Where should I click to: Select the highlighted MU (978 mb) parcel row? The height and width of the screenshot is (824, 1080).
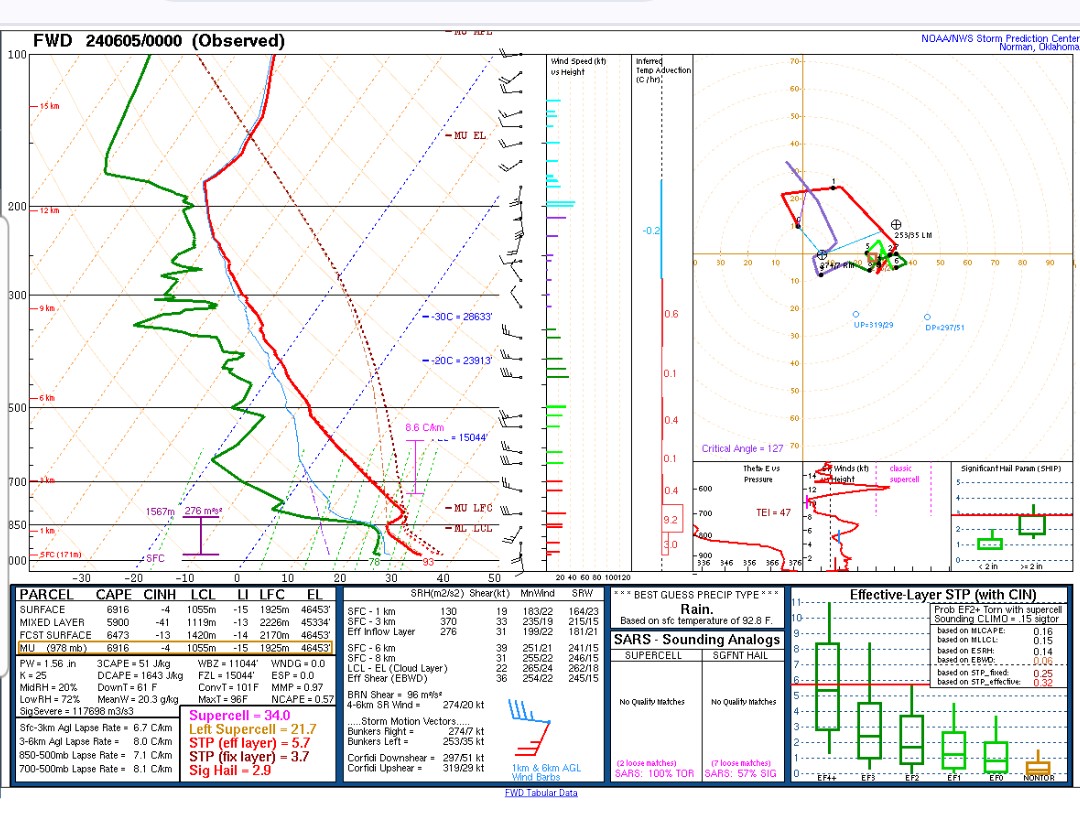[176, 648]
